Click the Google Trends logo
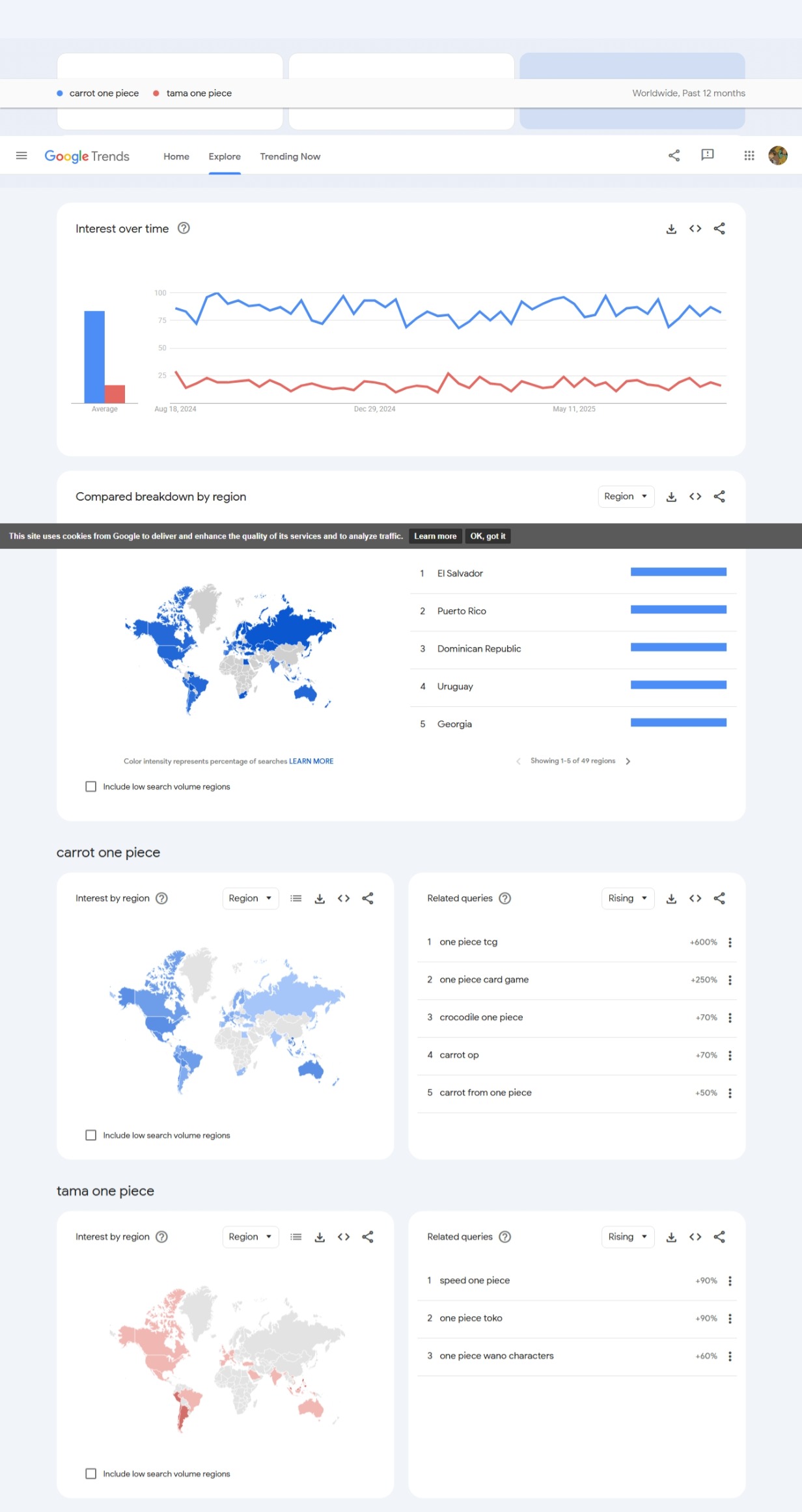The height and width of the screenshot is (1512, 802). point(87,156)
